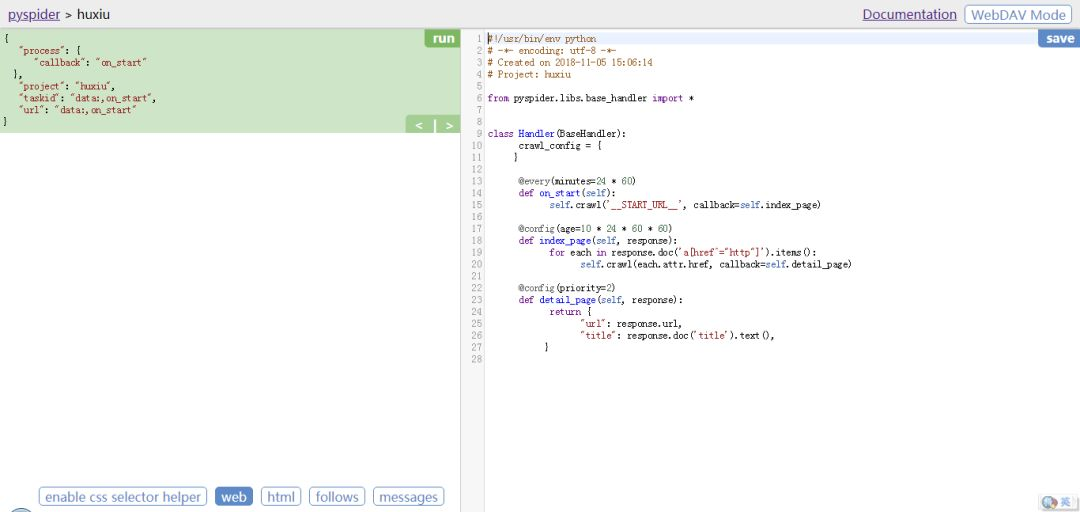Image resolution: width=1080 pixels, height=512 pixels.
Task: Click the encoding utf-8 comment line
Action: [552, 50]
